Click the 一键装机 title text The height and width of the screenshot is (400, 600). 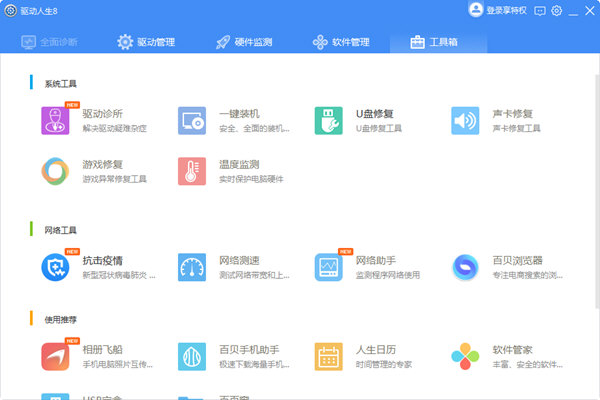pos(239,114)
